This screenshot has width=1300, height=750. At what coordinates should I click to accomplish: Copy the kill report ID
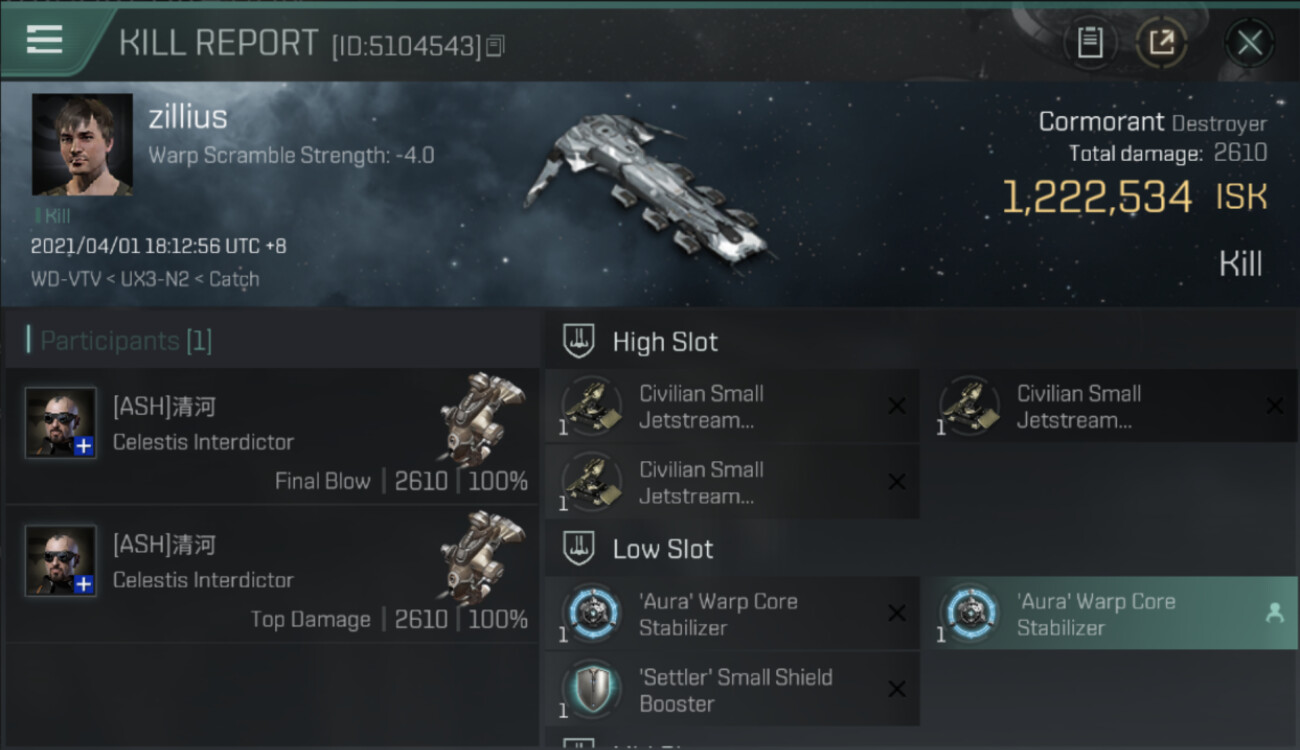[496, 45]
